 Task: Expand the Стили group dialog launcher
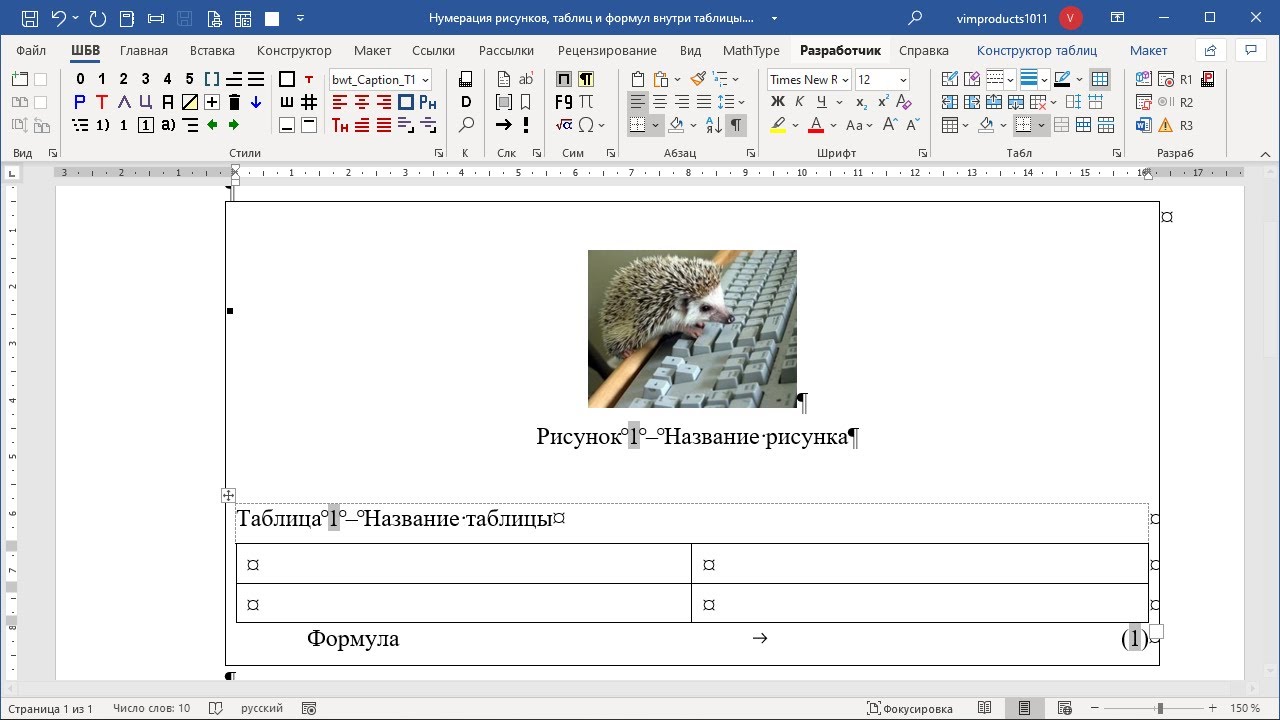point(439,153)
